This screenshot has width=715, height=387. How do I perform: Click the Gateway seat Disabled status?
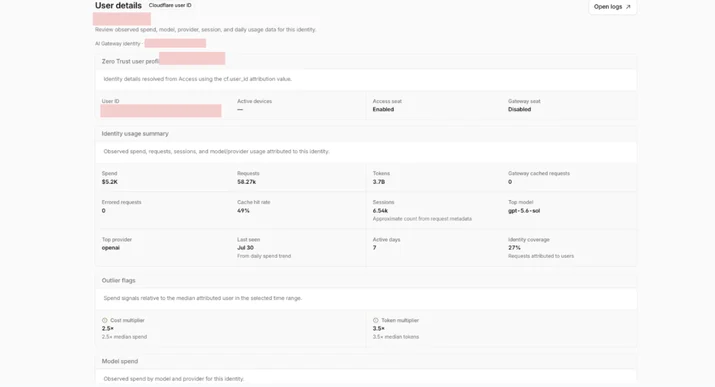tap(519, 109)
